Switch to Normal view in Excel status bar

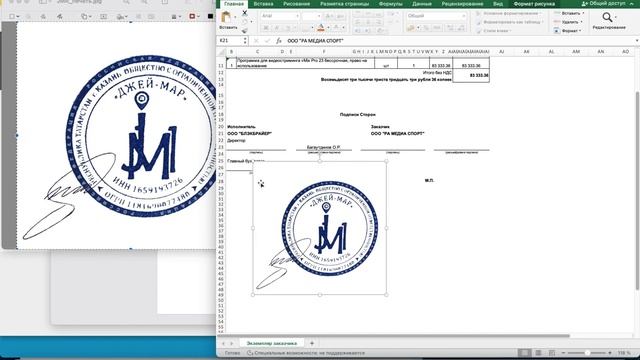[x=524, y=353]
